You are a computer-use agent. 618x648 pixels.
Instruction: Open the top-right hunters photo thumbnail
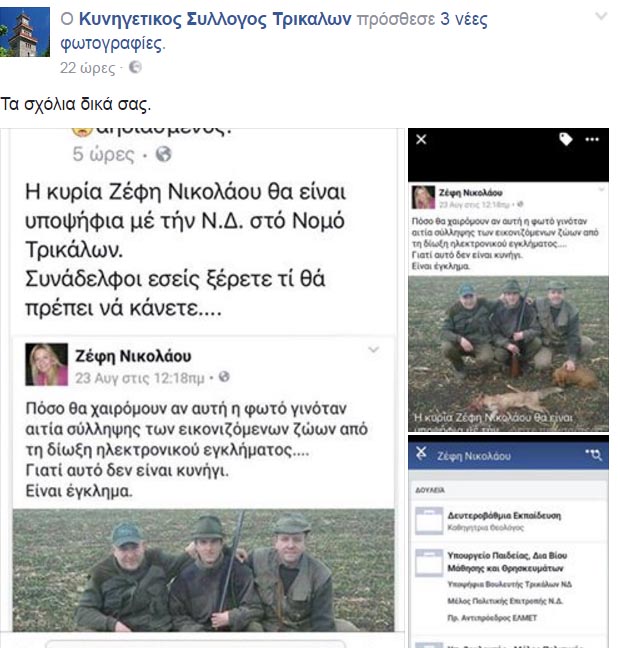(x=508, y=353)
